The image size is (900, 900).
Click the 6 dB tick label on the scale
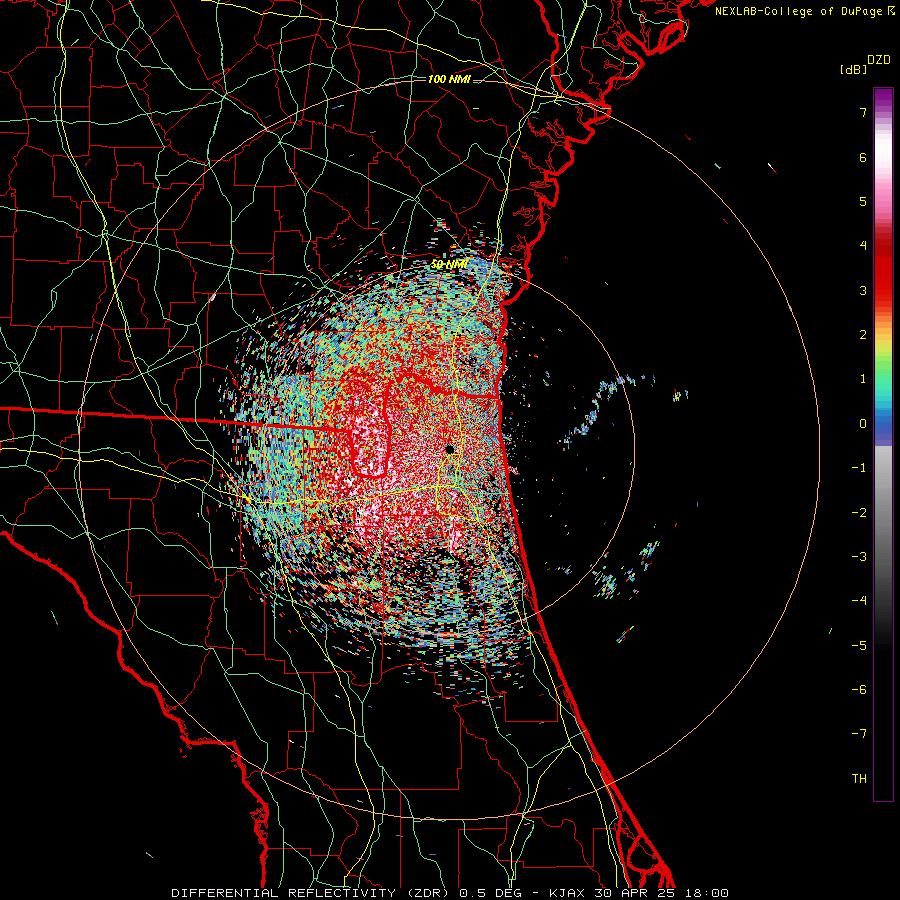click(x=863, y=157)
